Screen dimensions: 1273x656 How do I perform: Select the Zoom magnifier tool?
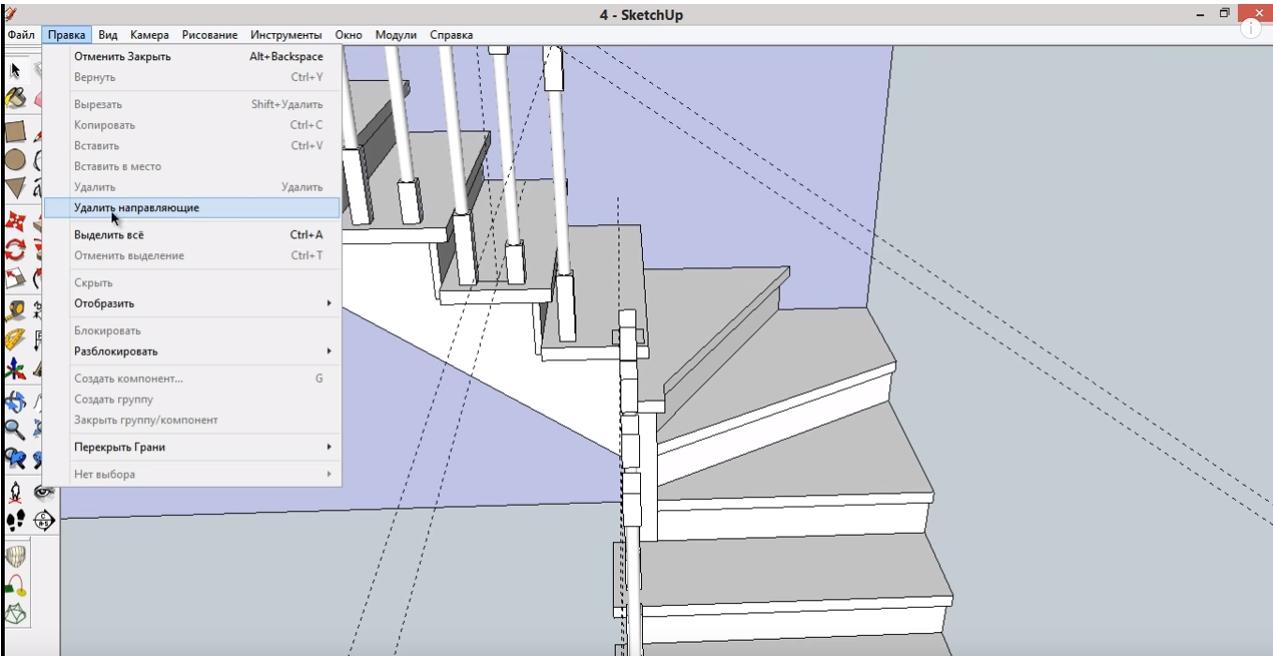tap(15, 430)
